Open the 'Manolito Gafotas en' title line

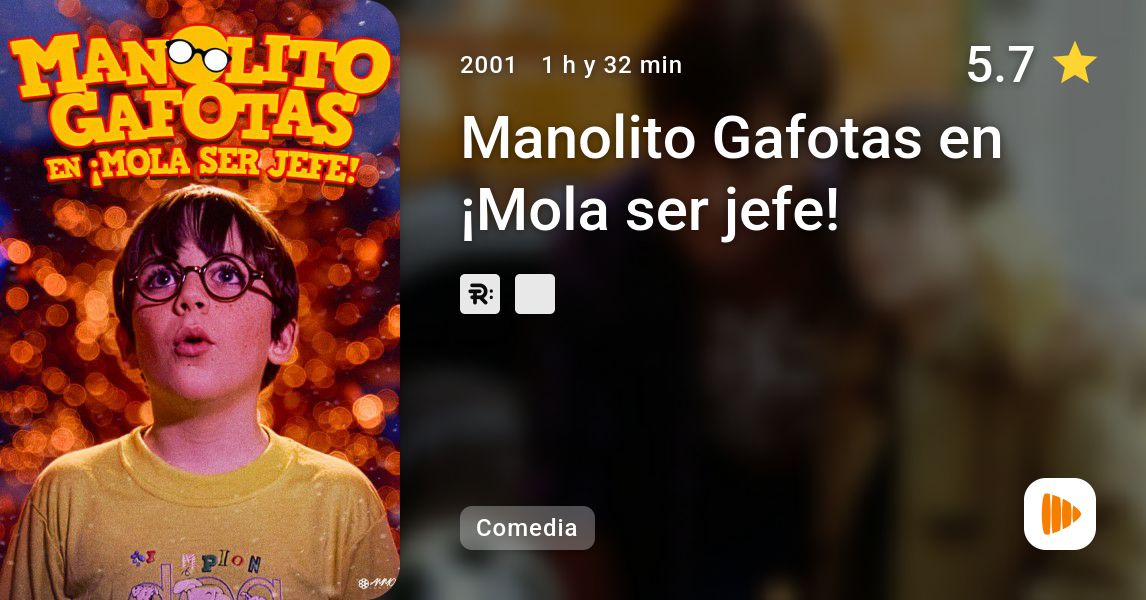[732, 137]
